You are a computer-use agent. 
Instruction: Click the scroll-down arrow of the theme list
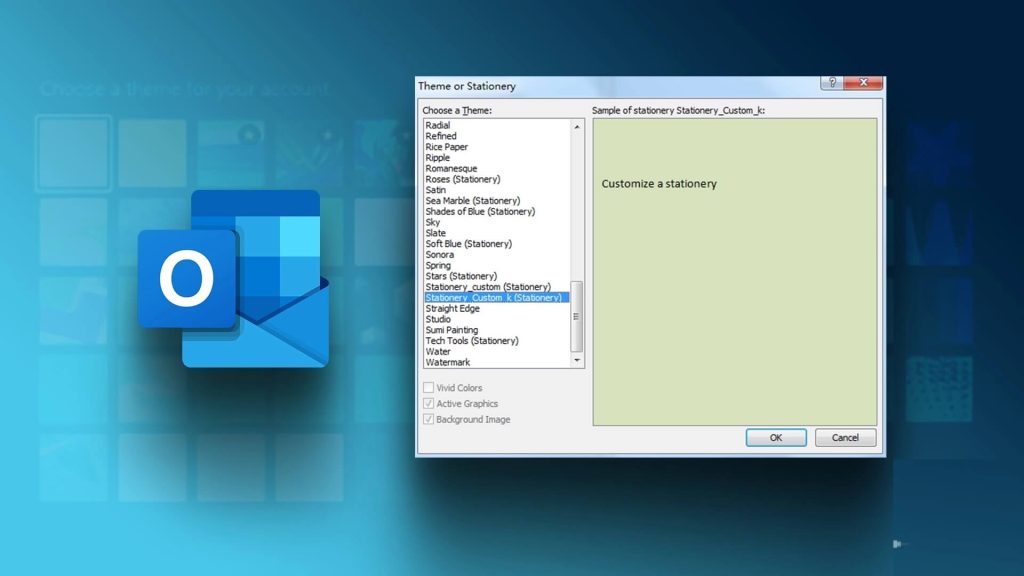[x=578, y=361]
